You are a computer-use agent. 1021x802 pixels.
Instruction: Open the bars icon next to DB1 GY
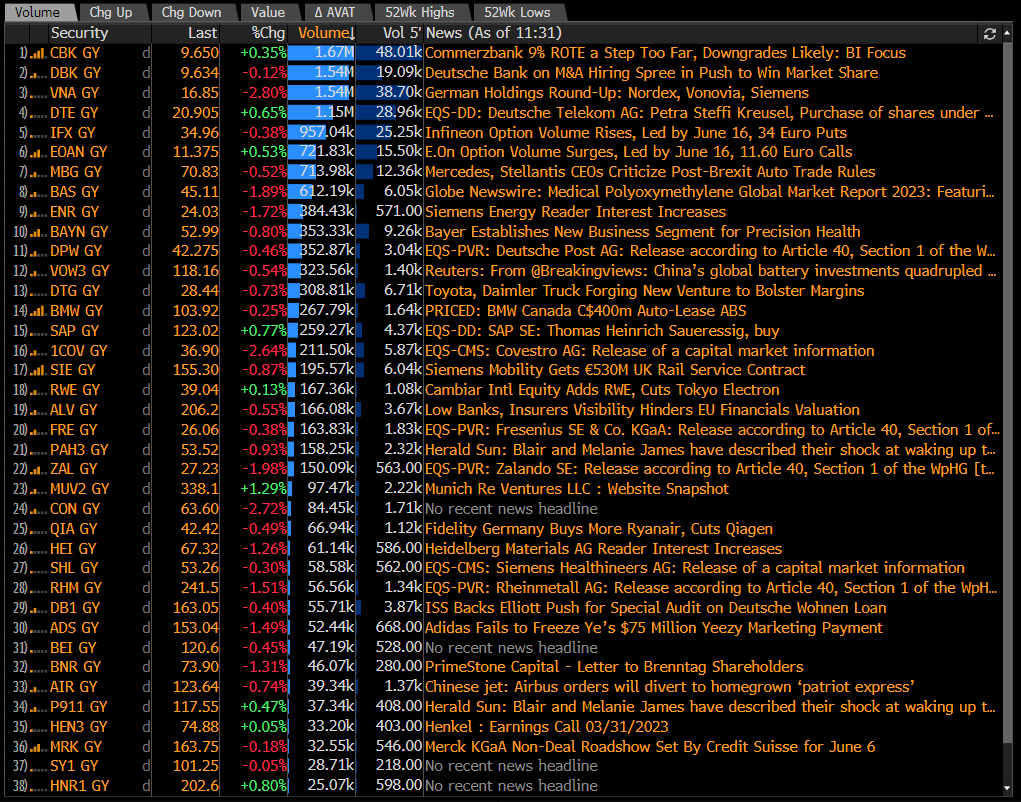coord(38,609)
